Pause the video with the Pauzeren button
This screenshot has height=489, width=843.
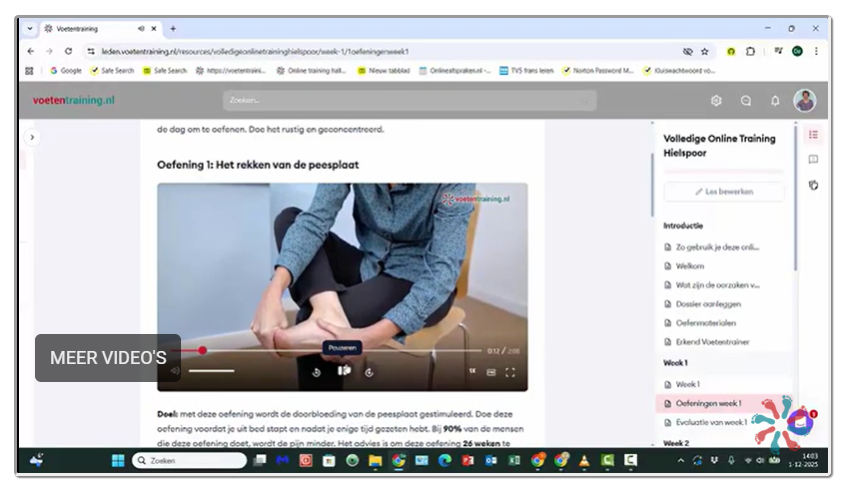343,371
